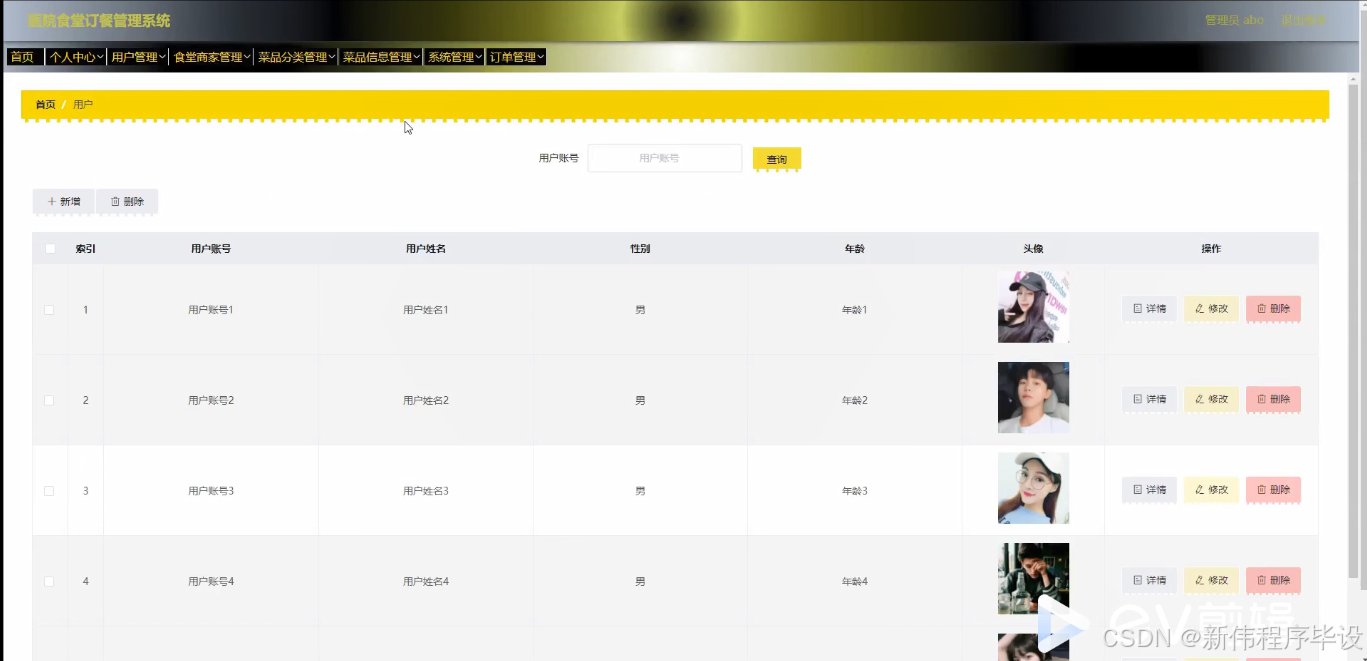The width and height of the screenshot is (1367, 661).
Task: Click the 年龄 column header
Action: coord(855,248)
